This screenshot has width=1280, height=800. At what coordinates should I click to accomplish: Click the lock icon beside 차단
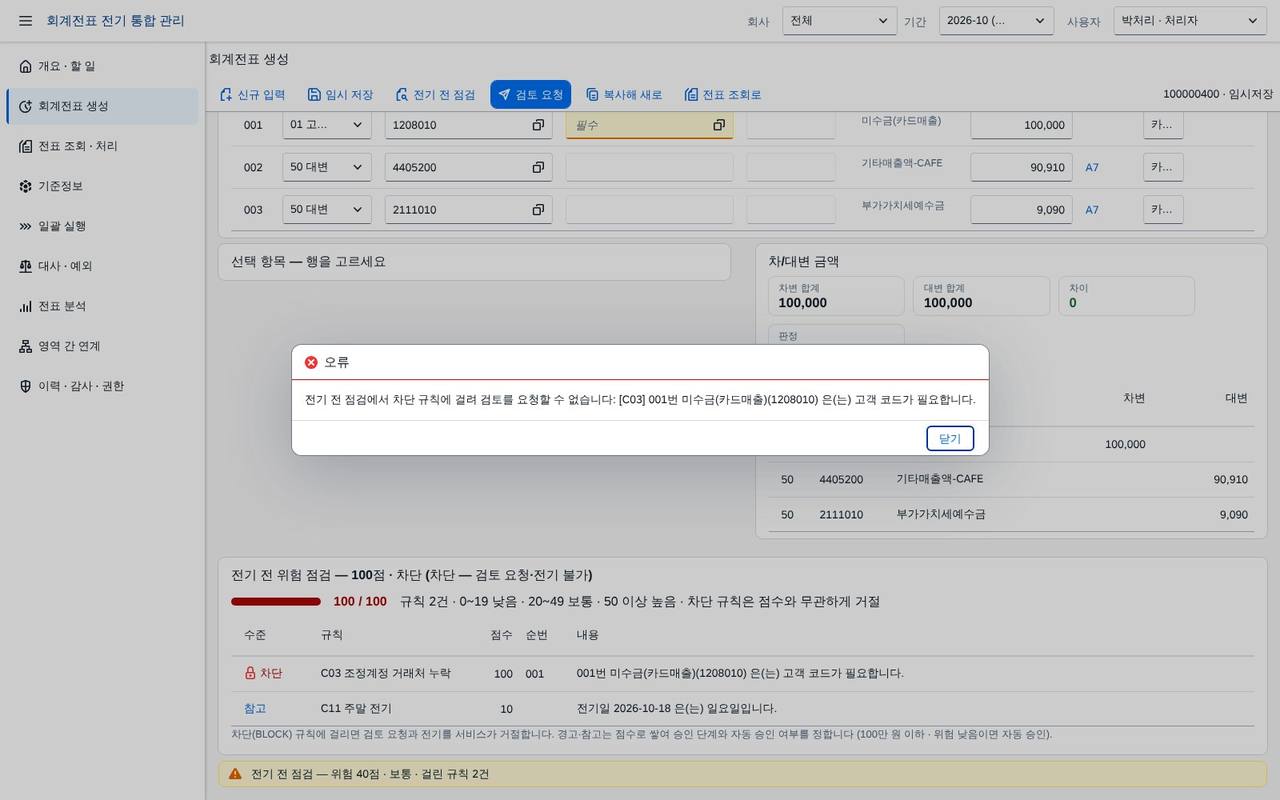(x=250, y=673)
